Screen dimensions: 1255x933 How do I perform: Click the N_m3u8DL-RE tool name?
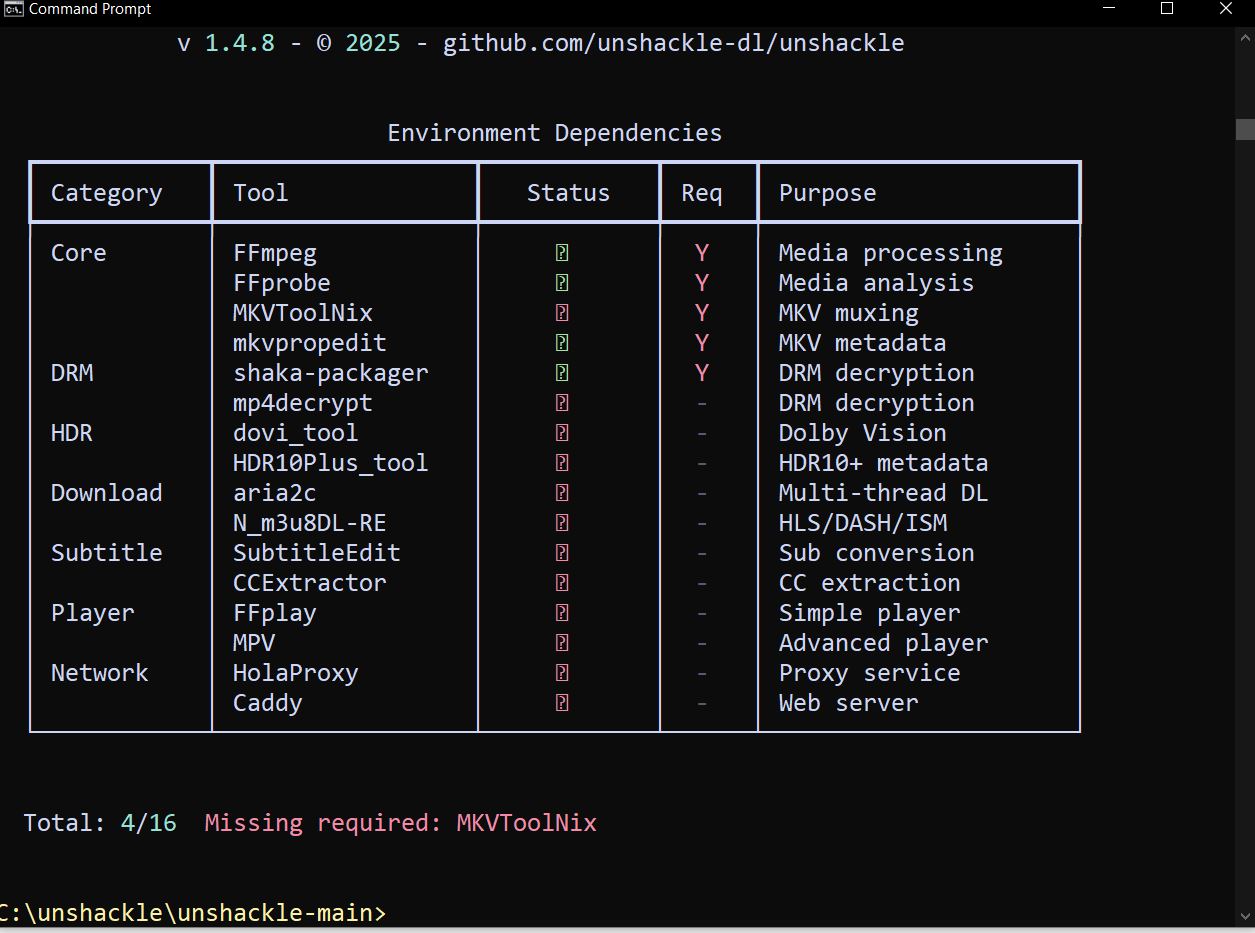pos(309,523)
